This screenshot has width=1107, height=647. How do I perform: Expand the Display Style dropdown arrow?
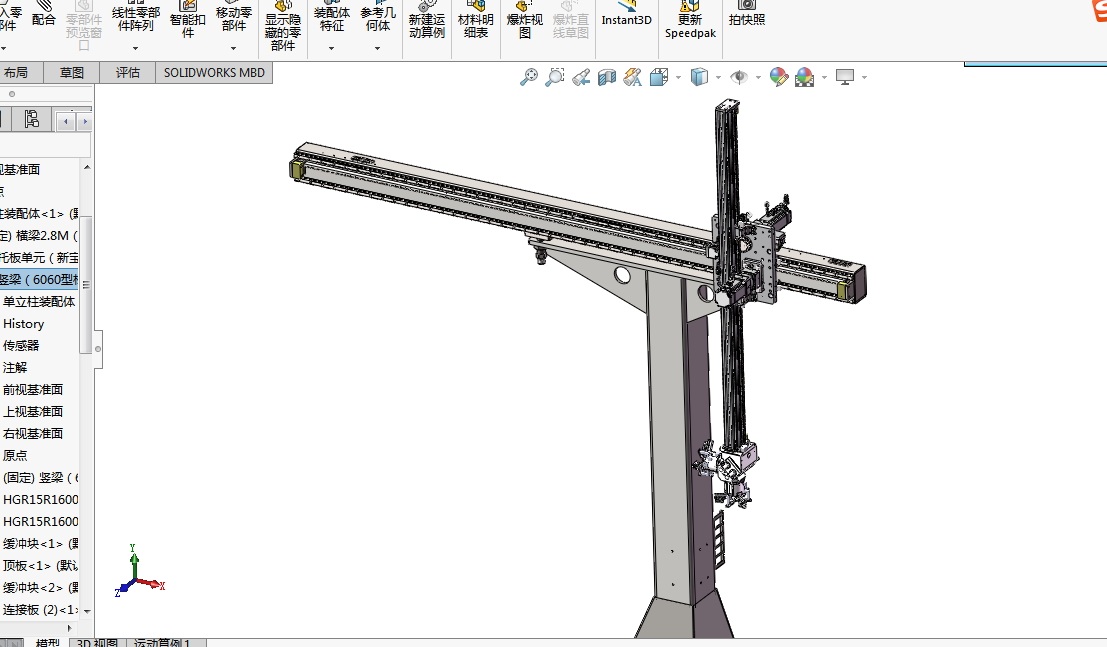[x=720, y=77]
